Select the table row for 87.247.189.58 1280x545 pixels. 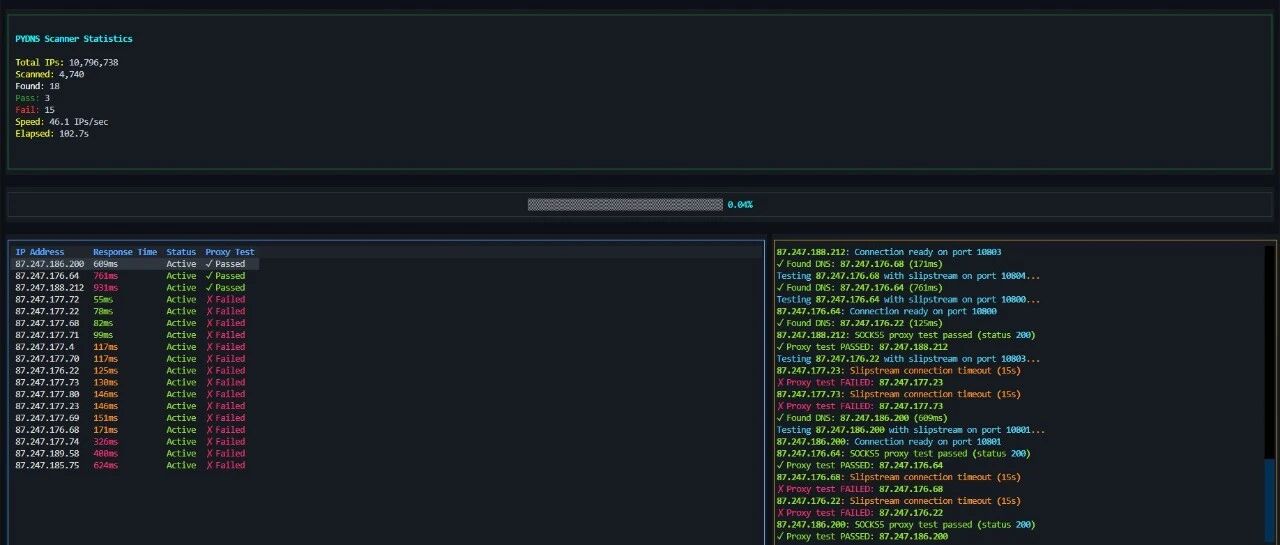click(135, 453)
